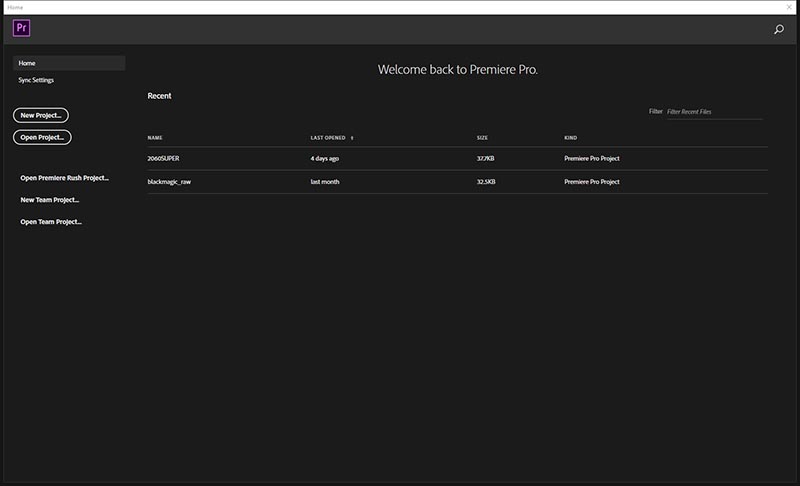The height and width of the screenshot is (486, 800).
Task: Click the New Project button
Action: coord(41,115)
